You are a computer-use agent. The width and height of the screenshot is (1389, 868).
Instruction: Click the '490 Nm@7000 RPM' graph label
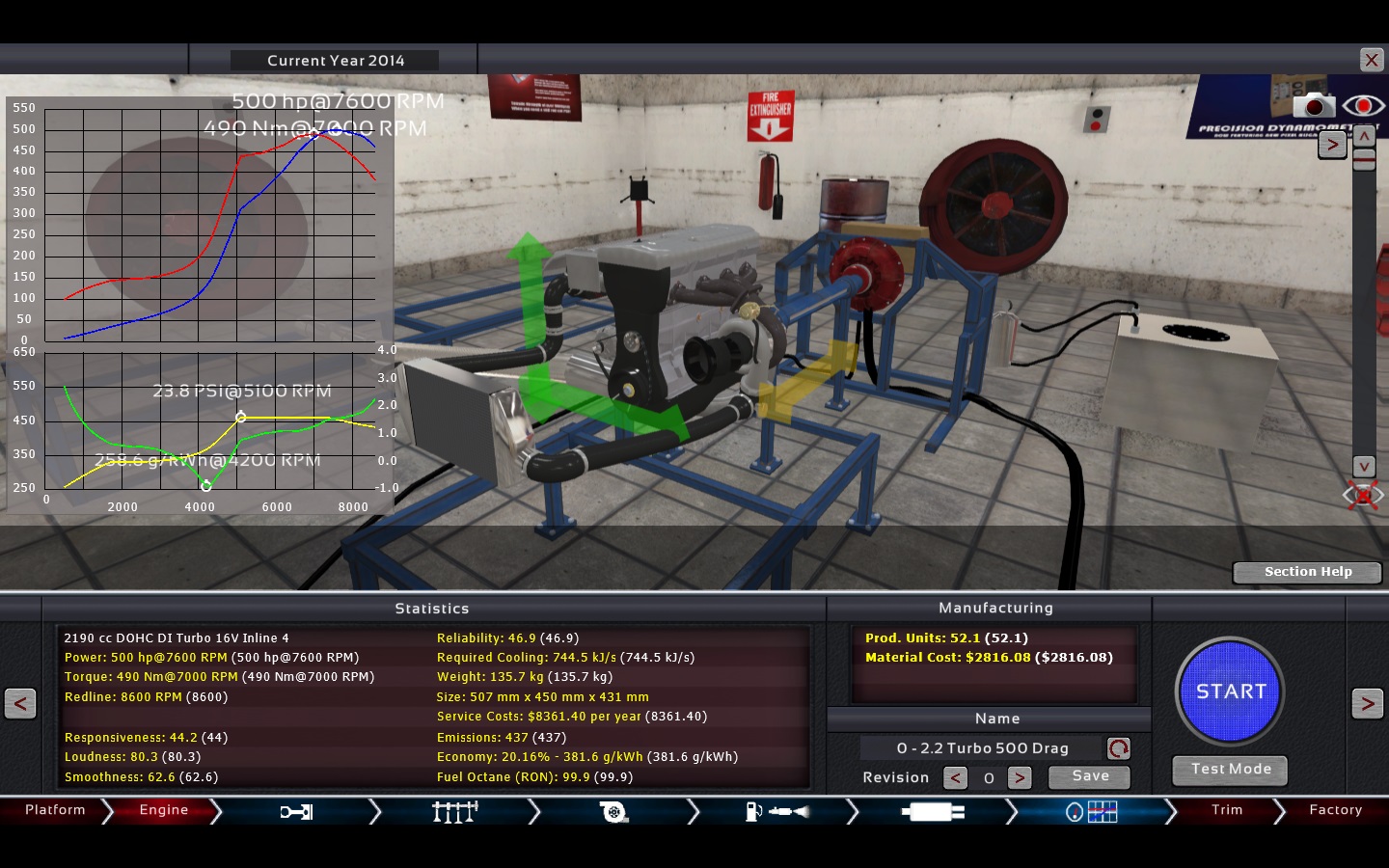click(314, 128)
